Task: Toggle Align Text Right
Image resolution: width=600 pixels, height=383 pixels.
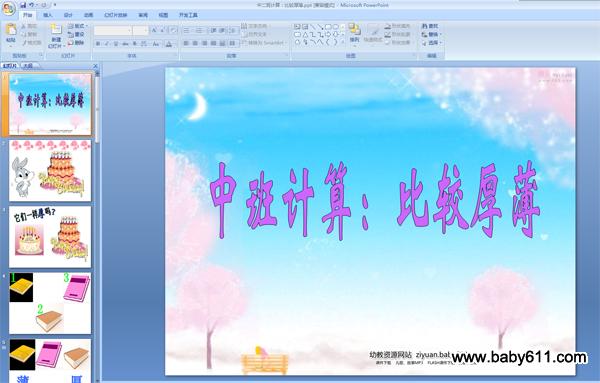Action: (204, 44)
